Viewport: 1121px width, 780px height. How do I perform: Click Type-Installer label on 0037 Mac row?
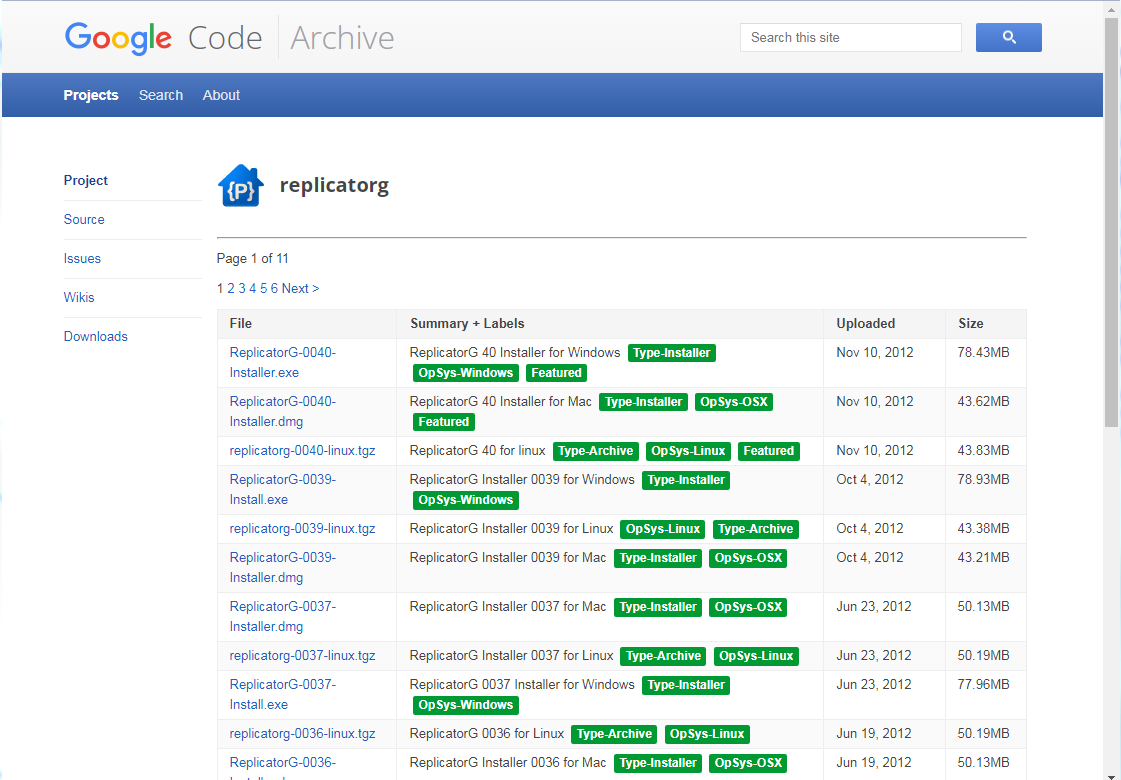658,607
